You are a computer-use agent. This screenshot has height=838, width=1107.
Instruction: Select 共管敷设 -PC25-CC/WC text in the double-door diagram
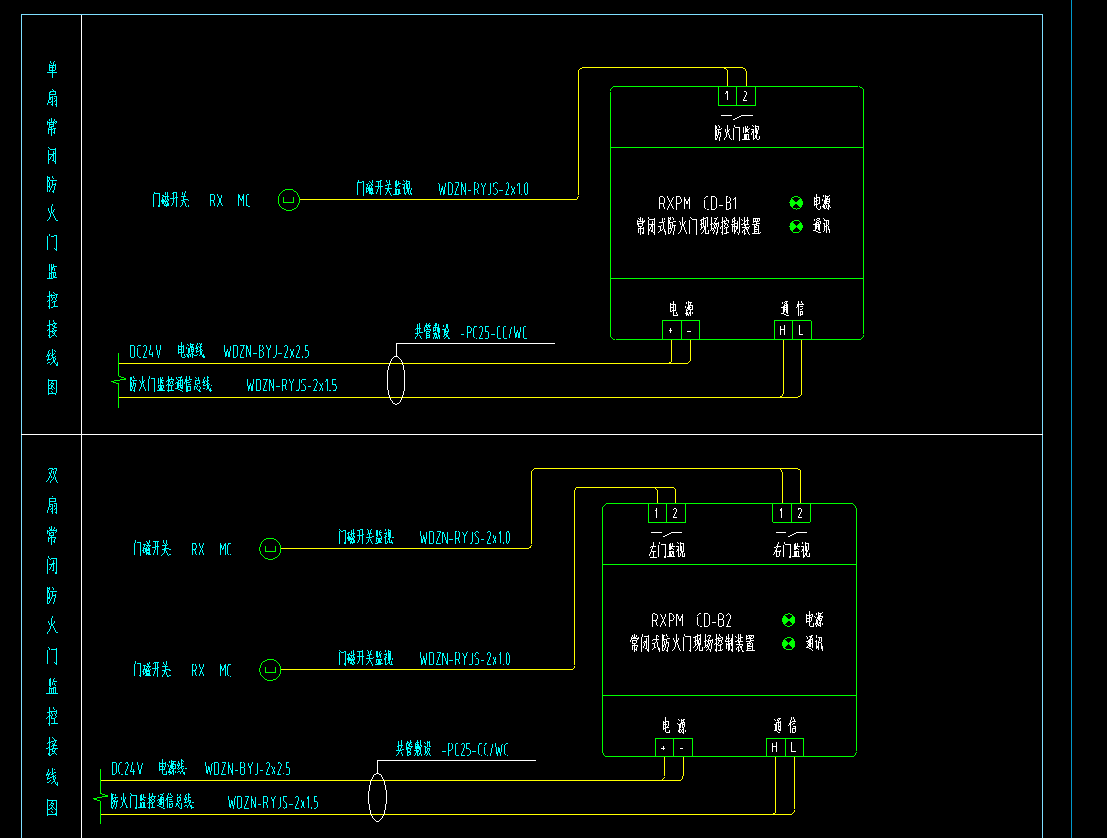(x=452, y=749)
